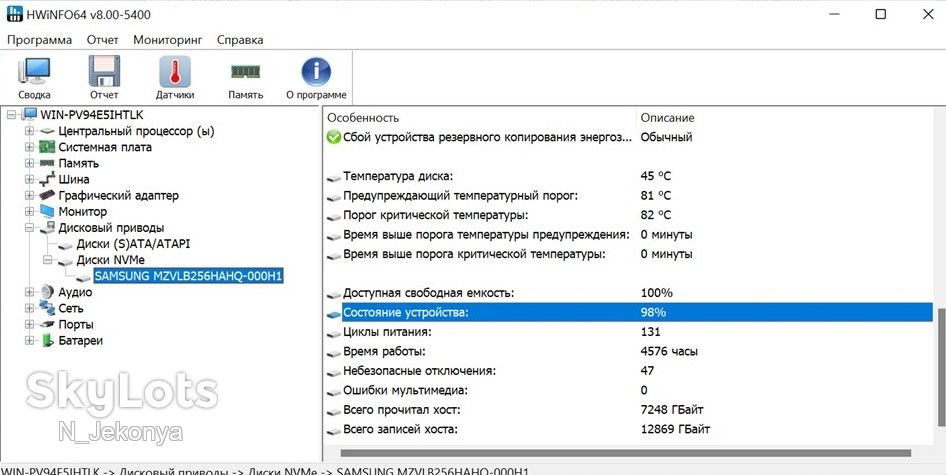Select the Всего прочитал хост row

tap(629, 410)
